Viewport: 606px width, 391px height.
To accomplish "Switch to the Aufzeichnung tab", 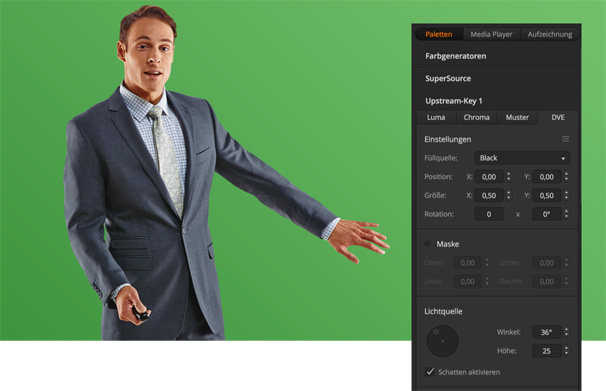I will coord(550,34).
